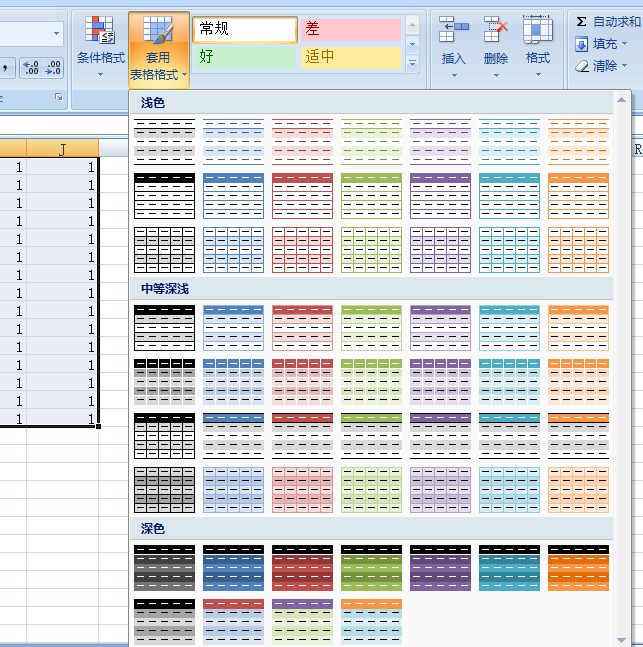Click the increase decimal places icon
The image size is (643, 647).
29,67
